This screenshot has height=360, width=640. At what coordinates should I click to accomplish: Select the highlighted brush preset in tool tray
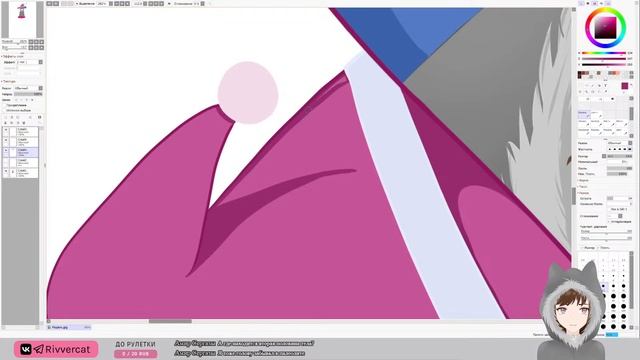(584, 115)
